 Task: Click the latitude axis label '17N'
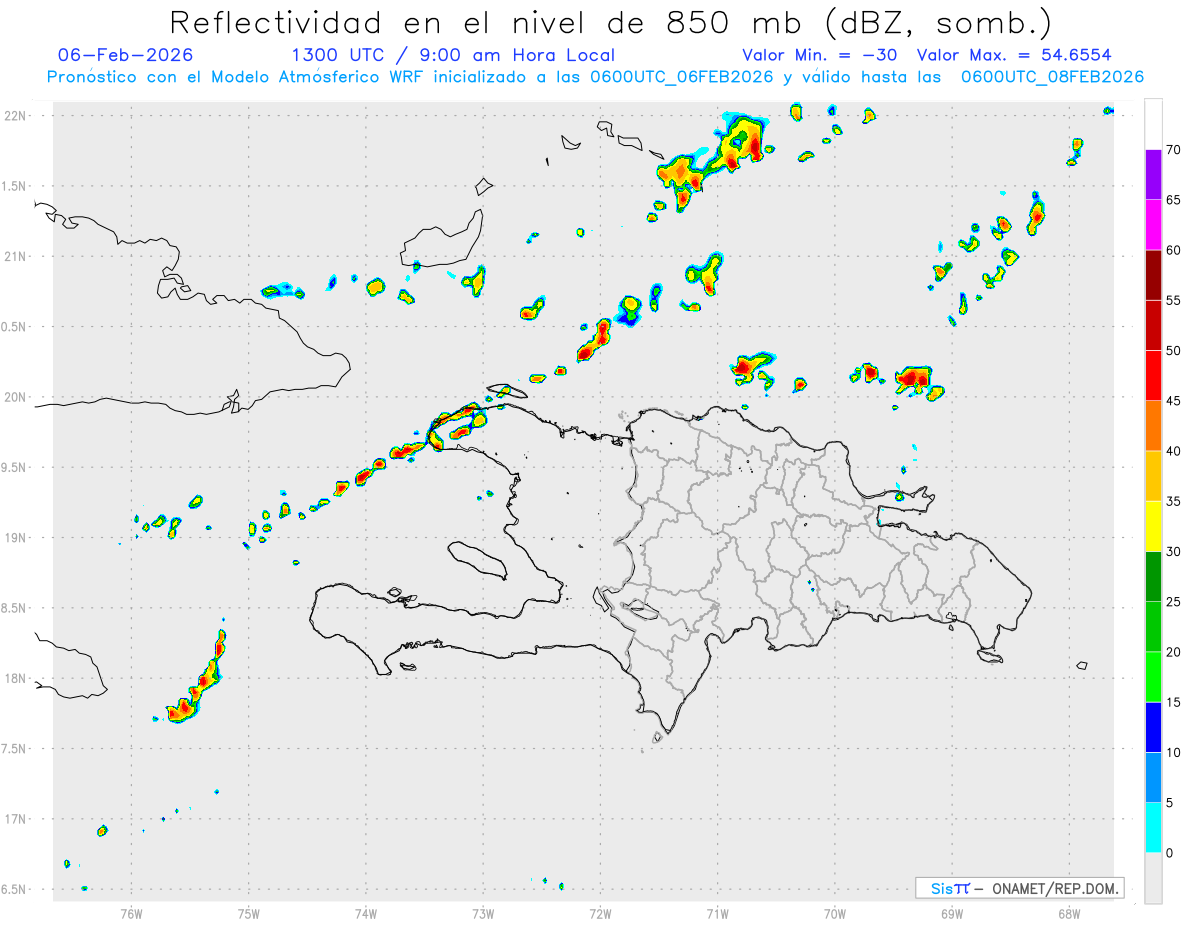point(16,819)
